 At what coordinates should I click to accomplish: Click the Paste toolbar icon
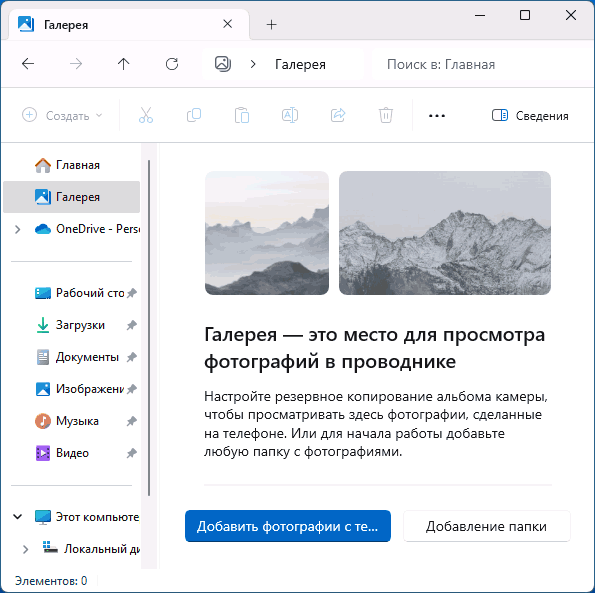(242, 115)
